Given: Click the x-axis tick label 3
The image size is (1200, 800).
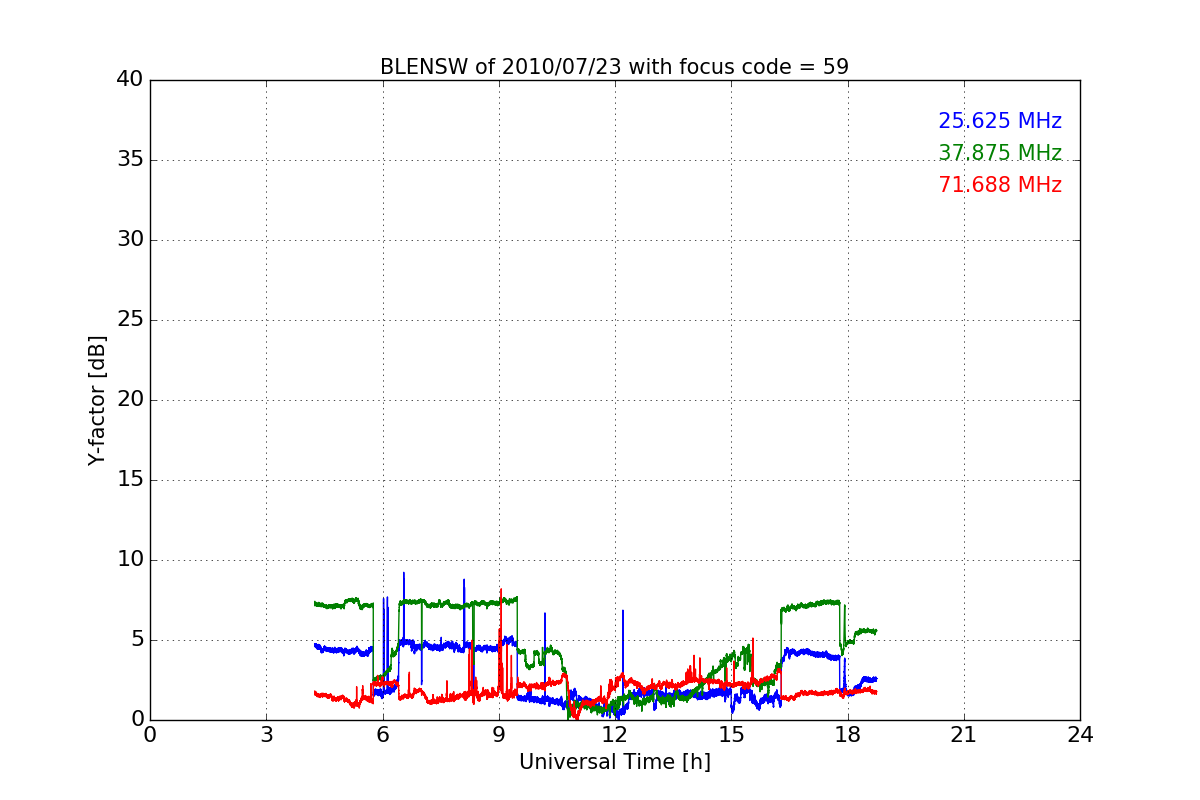Looking at the screenshot, I should click(x=266, y=735).
